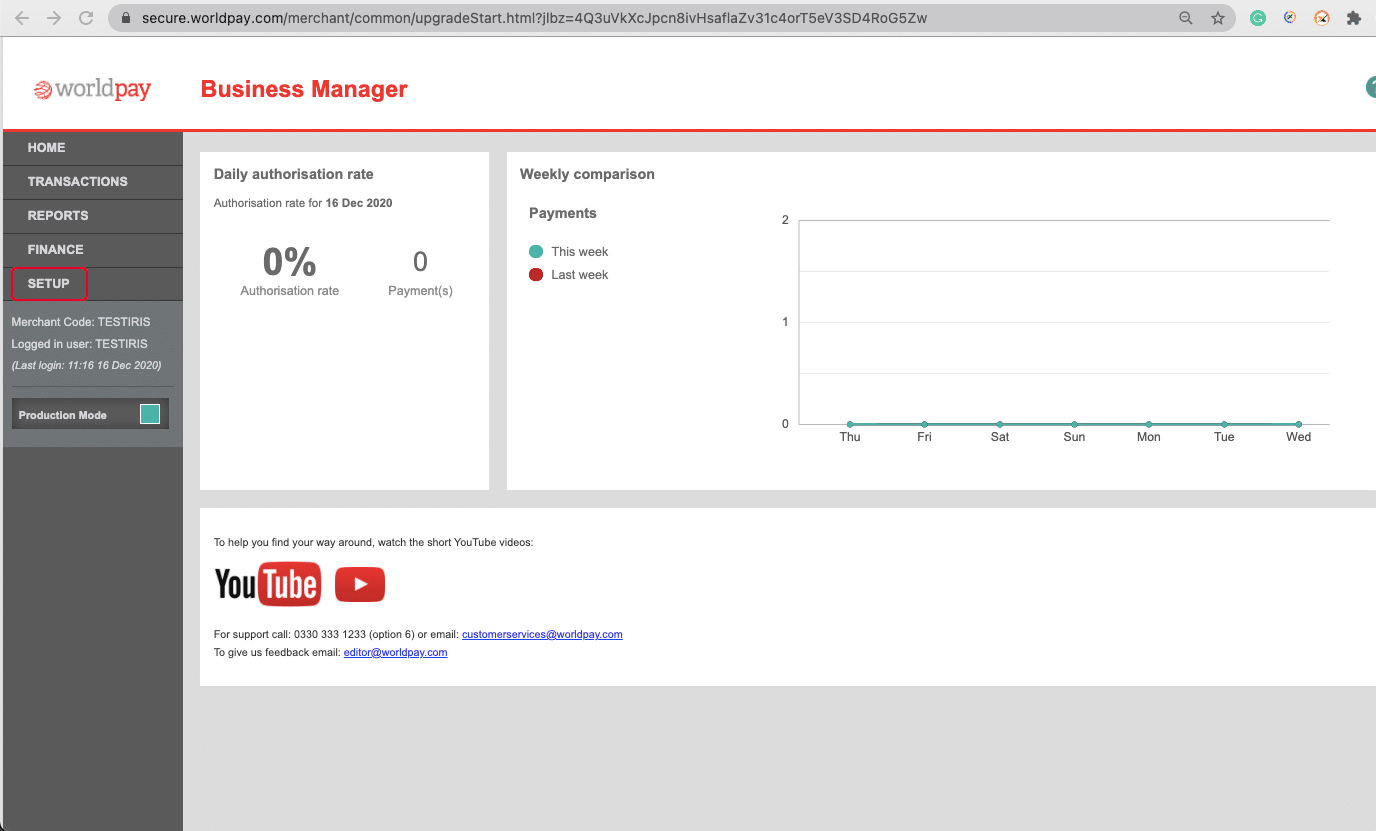Click the zoom magnifier icon in address bar

click(x=1186, y=18)
